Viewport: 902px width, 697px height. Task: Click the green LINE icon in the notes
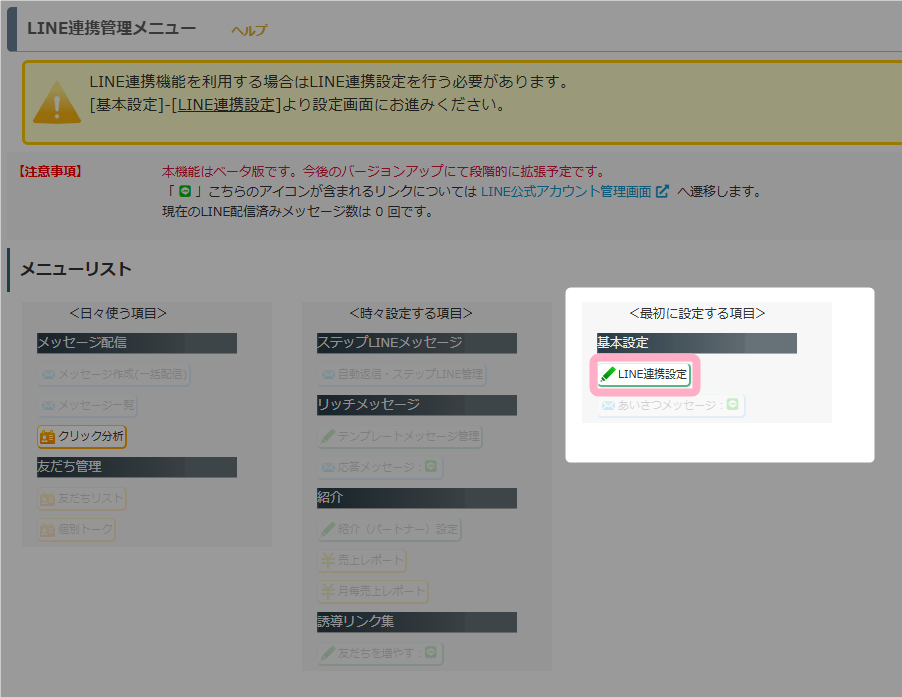(185, 191)
